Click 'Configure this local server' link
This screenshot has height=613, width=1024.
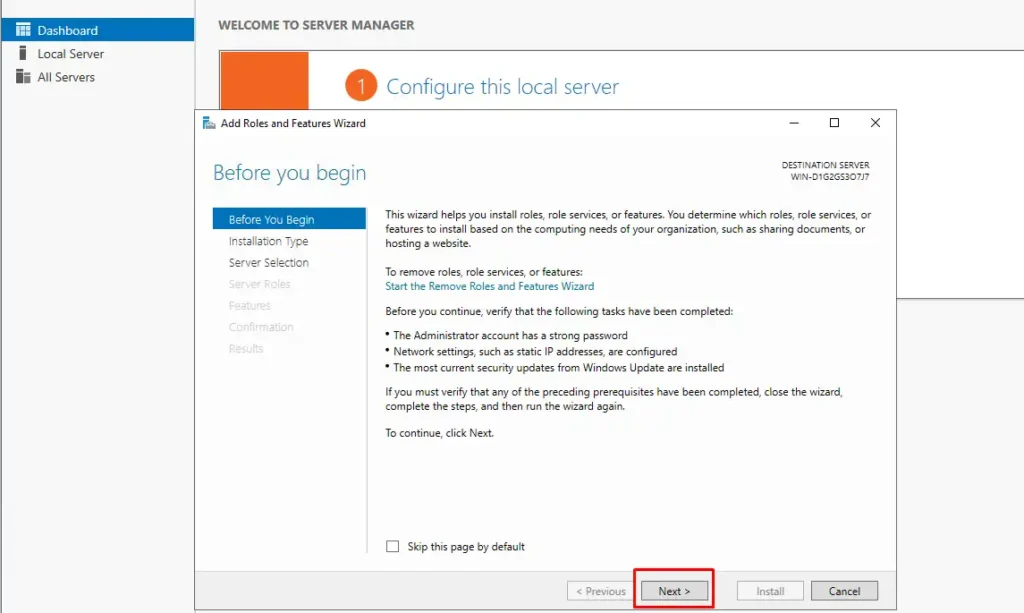click(x=502, y=86)
